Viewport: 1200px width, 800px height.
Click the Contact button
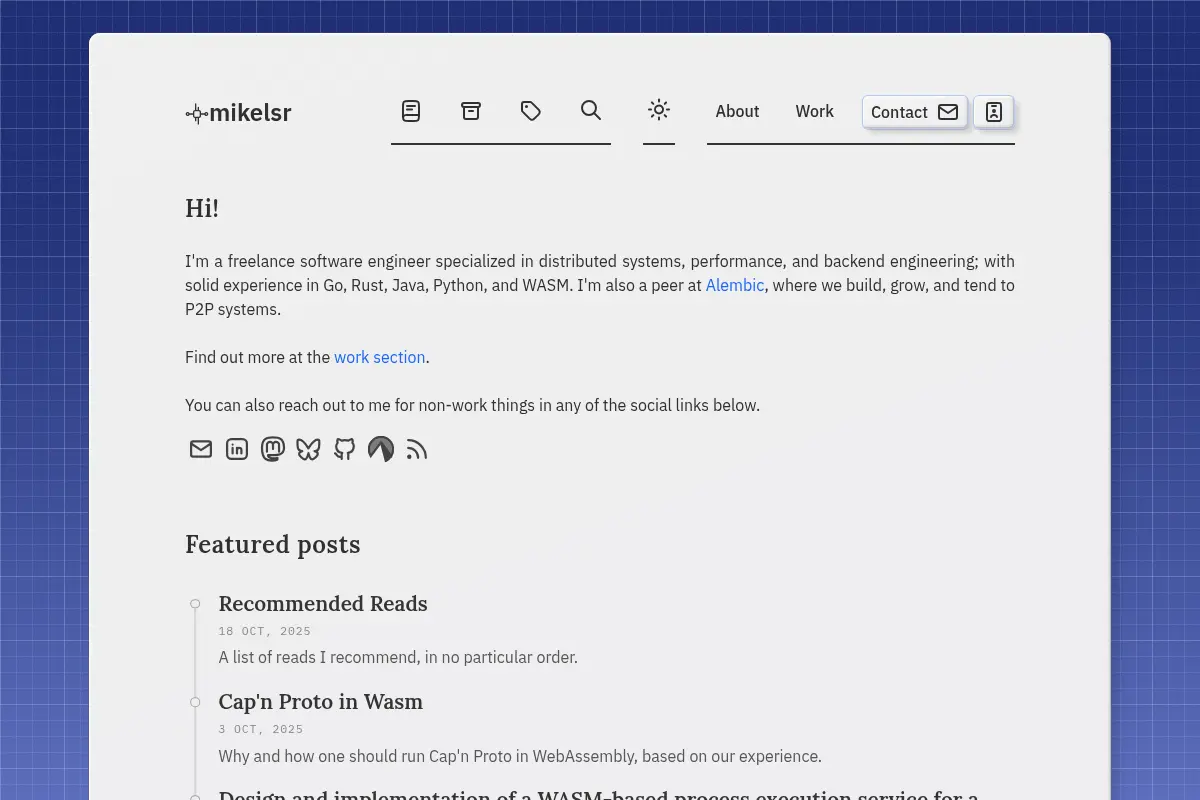[x=914, y=112]
